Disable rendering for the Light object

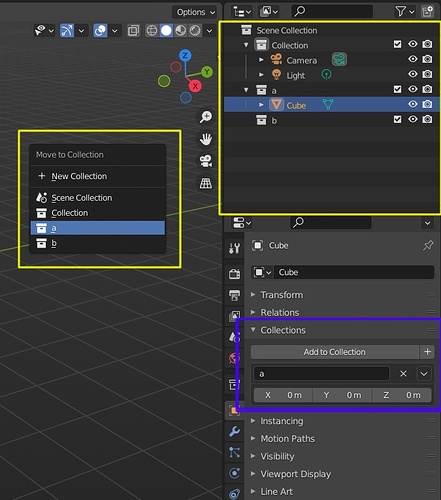click(427, 74)
